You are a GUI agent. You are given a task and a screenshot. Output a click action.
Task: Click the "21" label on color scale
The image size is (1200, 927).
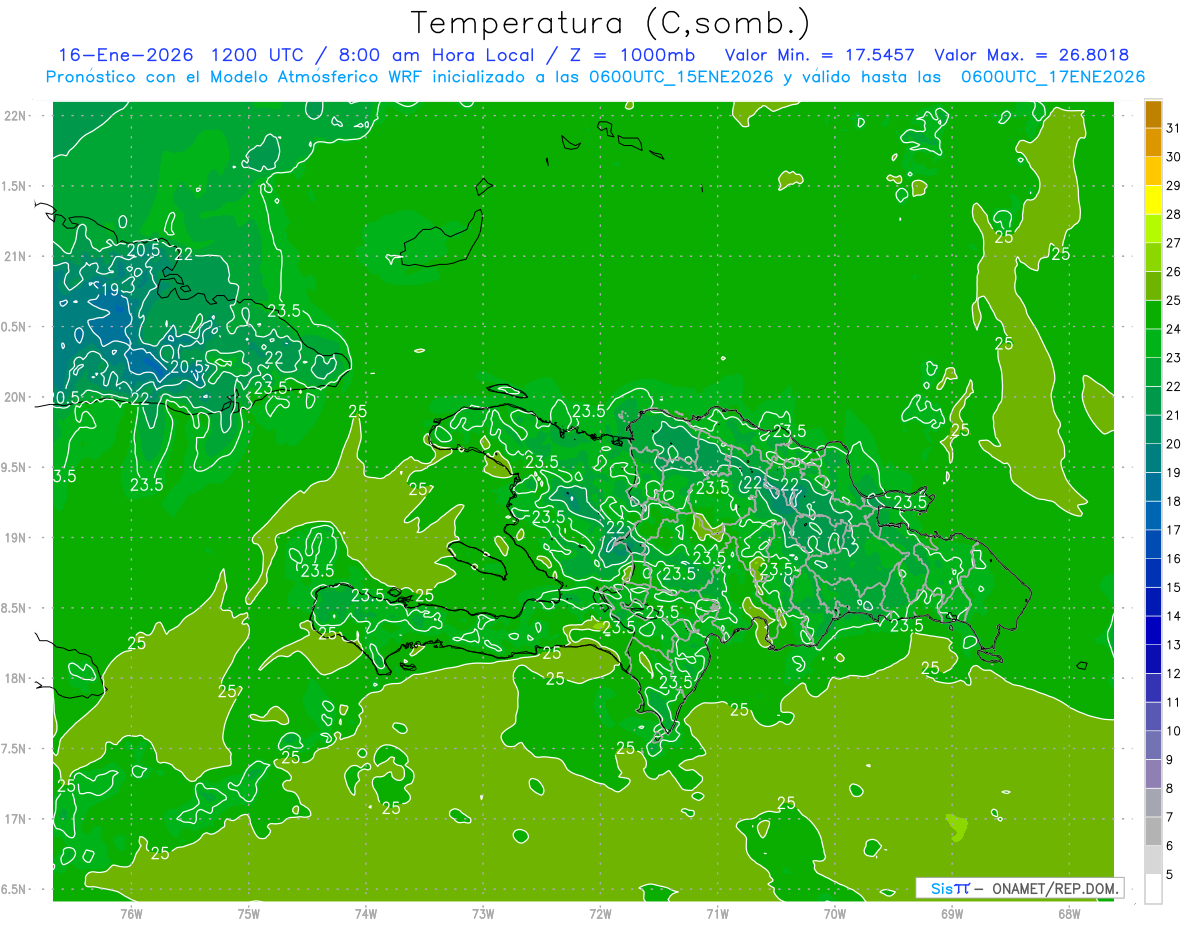point(1174,416)
